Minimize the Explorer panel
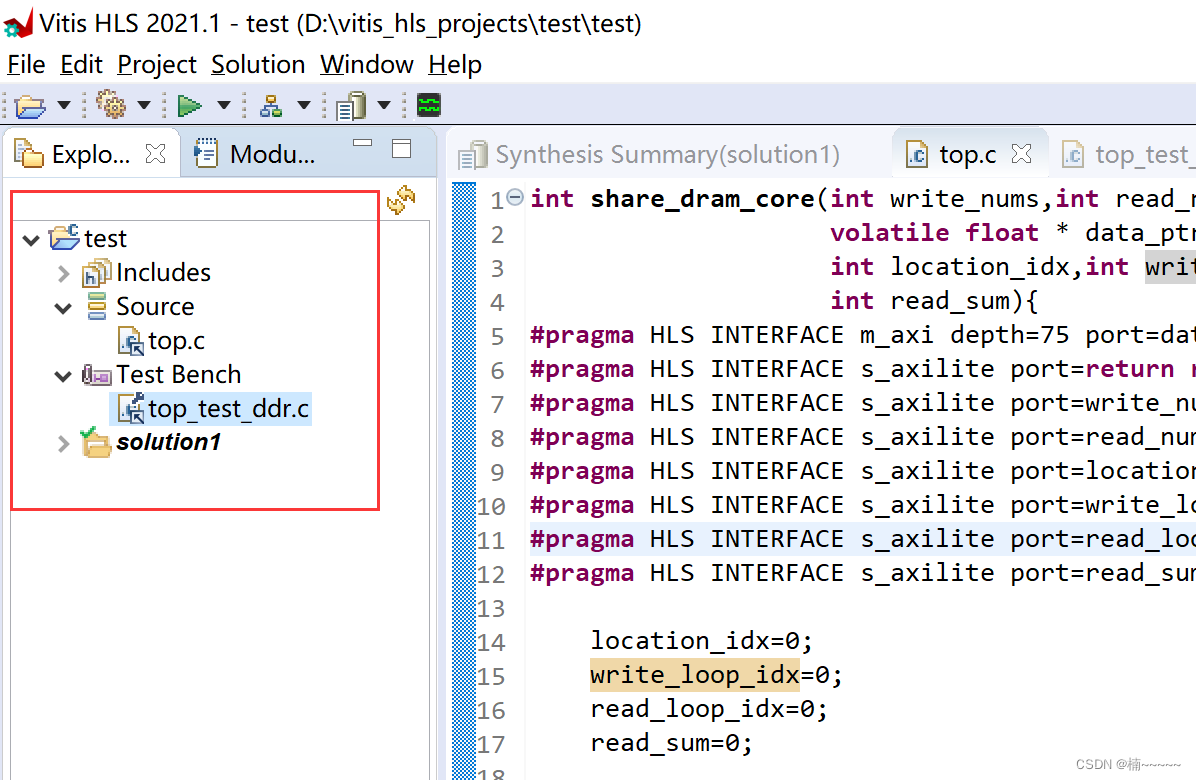This screenshot has width=1196, height=780. pos(363,143)
